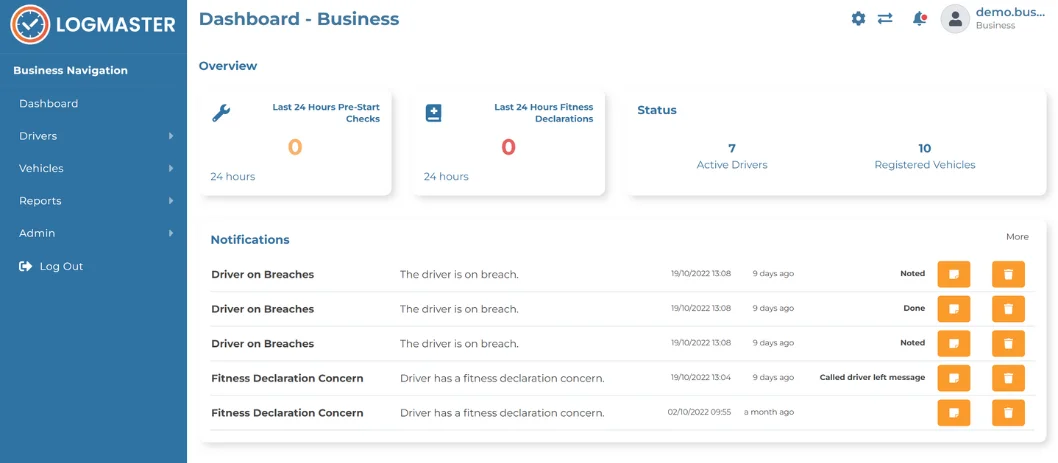Go to Dashboard in sidebar
Screen dimensions: 1058x463
(x=49, y=103)
